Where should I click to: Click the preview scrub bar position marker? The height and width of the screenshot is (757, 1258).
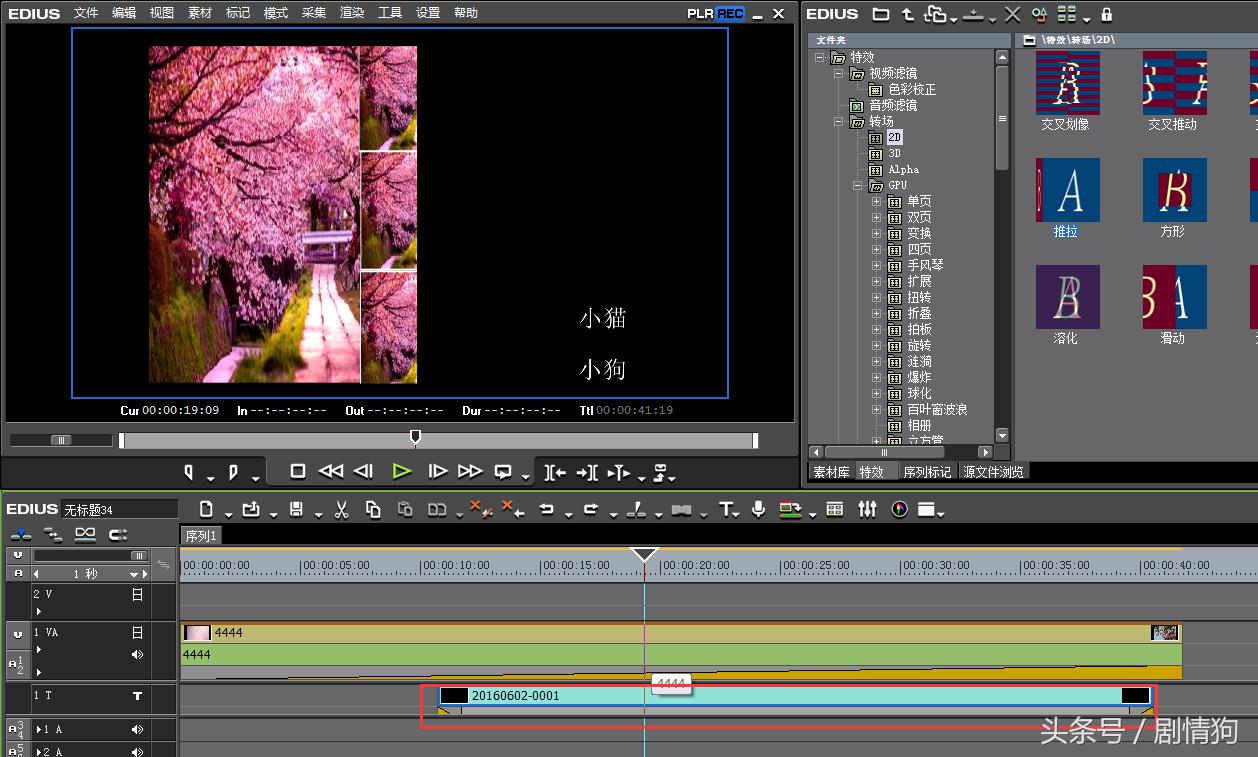coord(415,437)
